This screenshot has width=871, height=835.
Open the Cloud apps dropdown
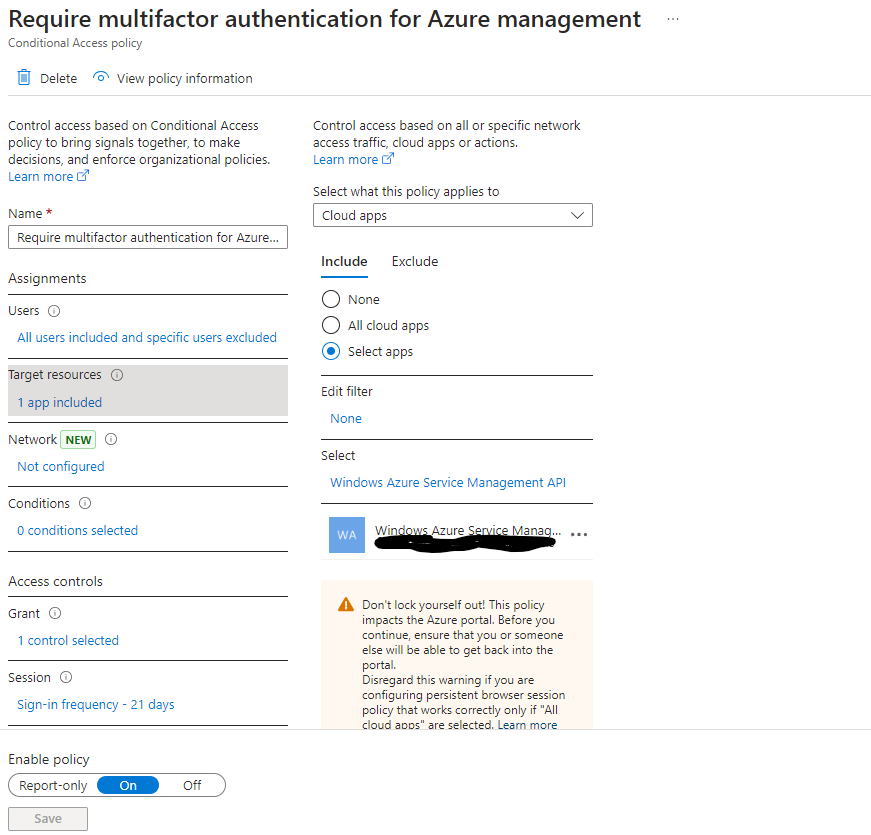452,215
